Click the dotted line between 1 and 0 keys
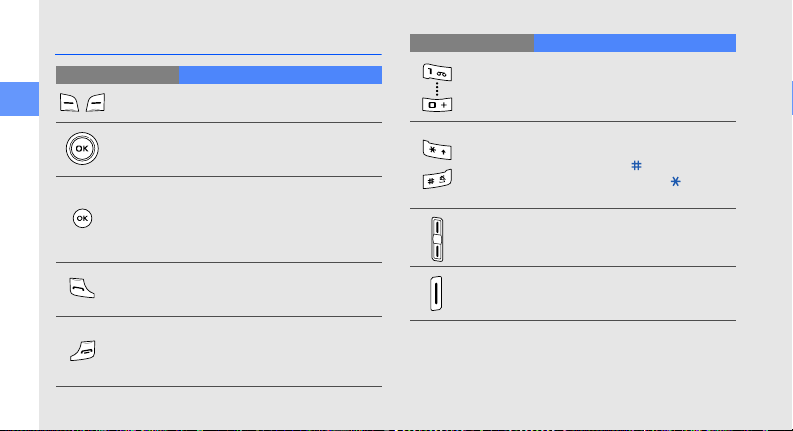 coord(437,90)
